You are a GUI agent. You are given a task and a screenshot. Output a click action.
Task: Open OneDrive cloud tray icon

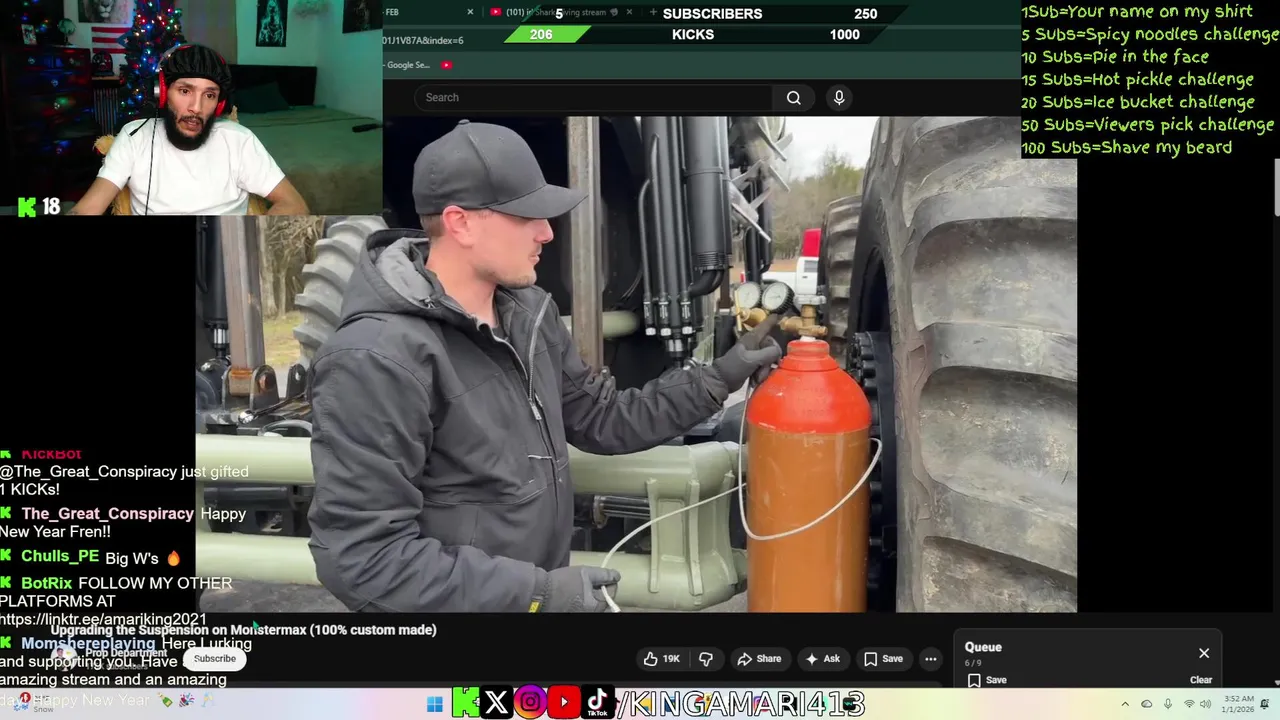point(1147,704)
